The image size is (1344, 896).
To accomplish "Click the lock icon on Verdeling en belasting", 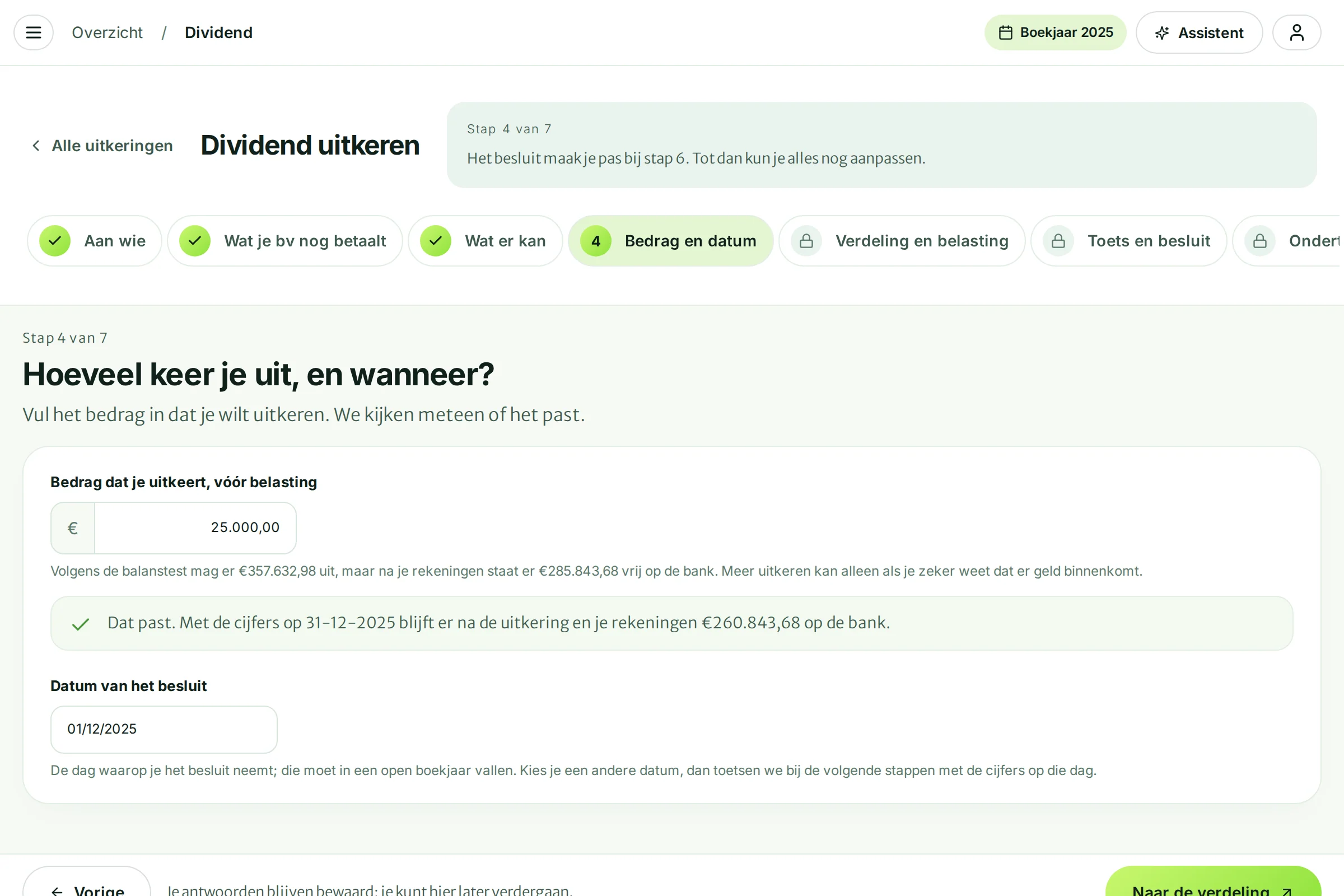I will pyautogui.click(x=806, y=241).
